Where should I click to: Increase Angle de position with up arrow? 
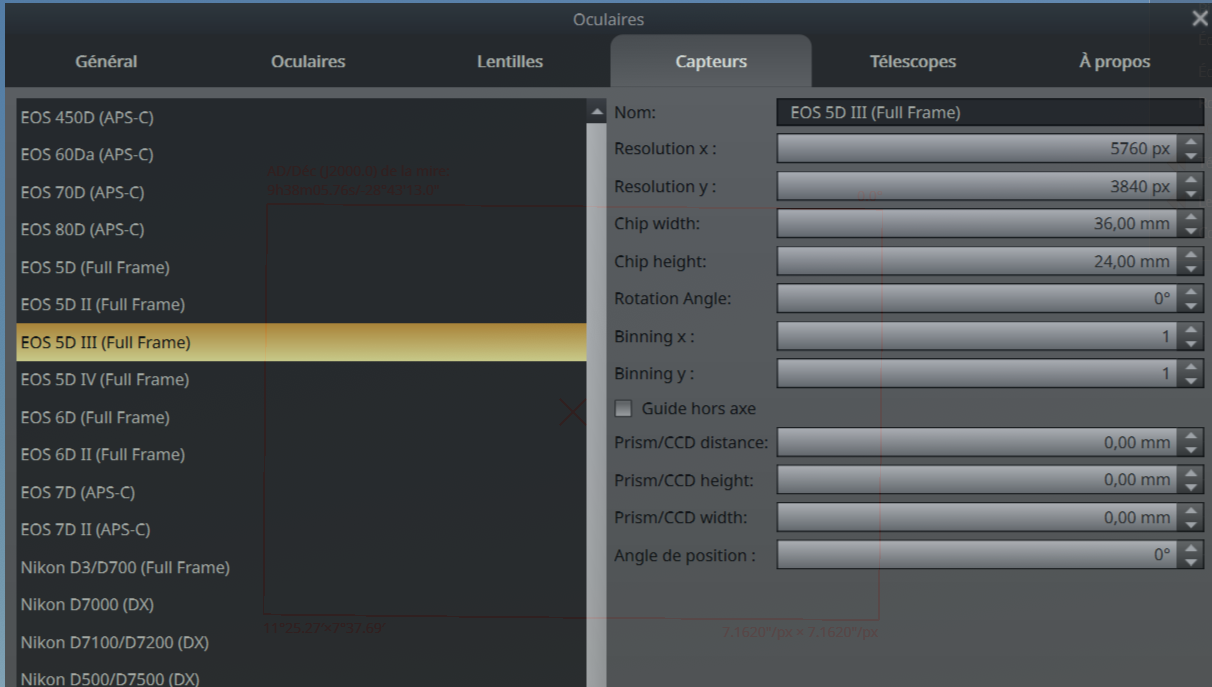tap(1190, 548)
